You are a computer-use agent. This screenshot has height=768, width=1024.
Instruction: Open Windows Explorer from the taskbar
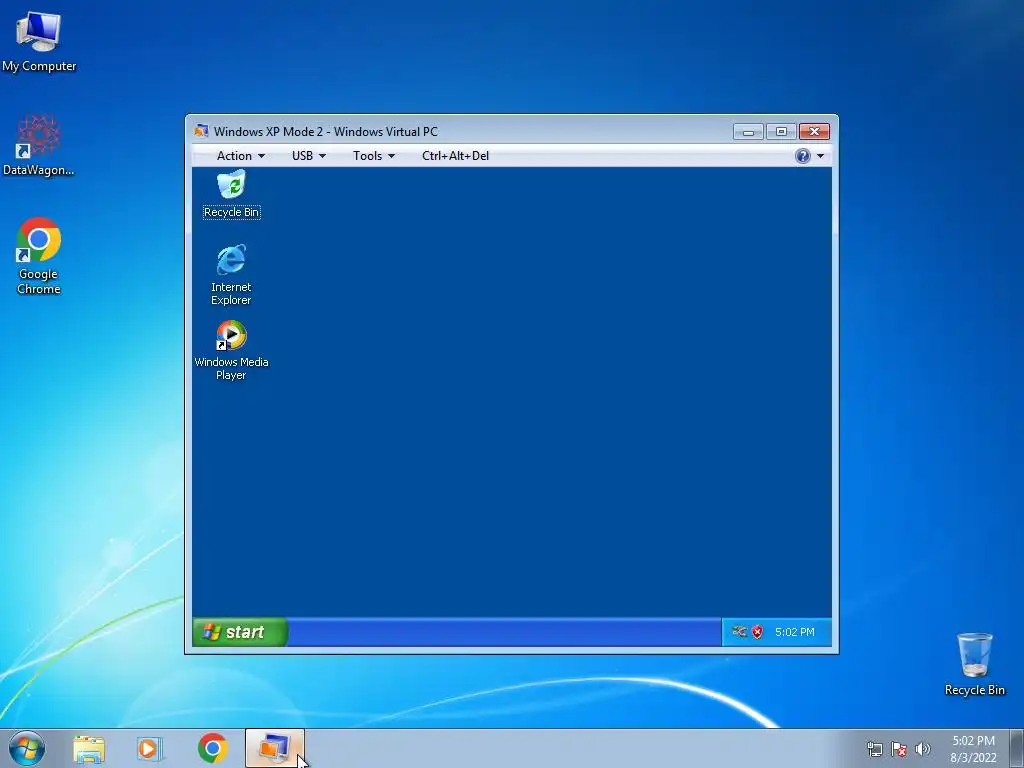click(x=89, y=748)
